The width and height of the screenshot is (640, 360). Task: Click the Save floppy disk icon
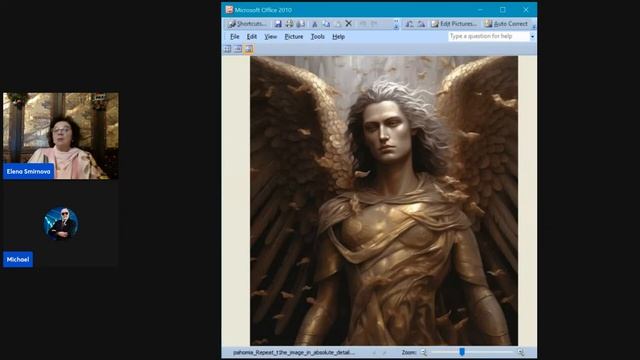278,24
